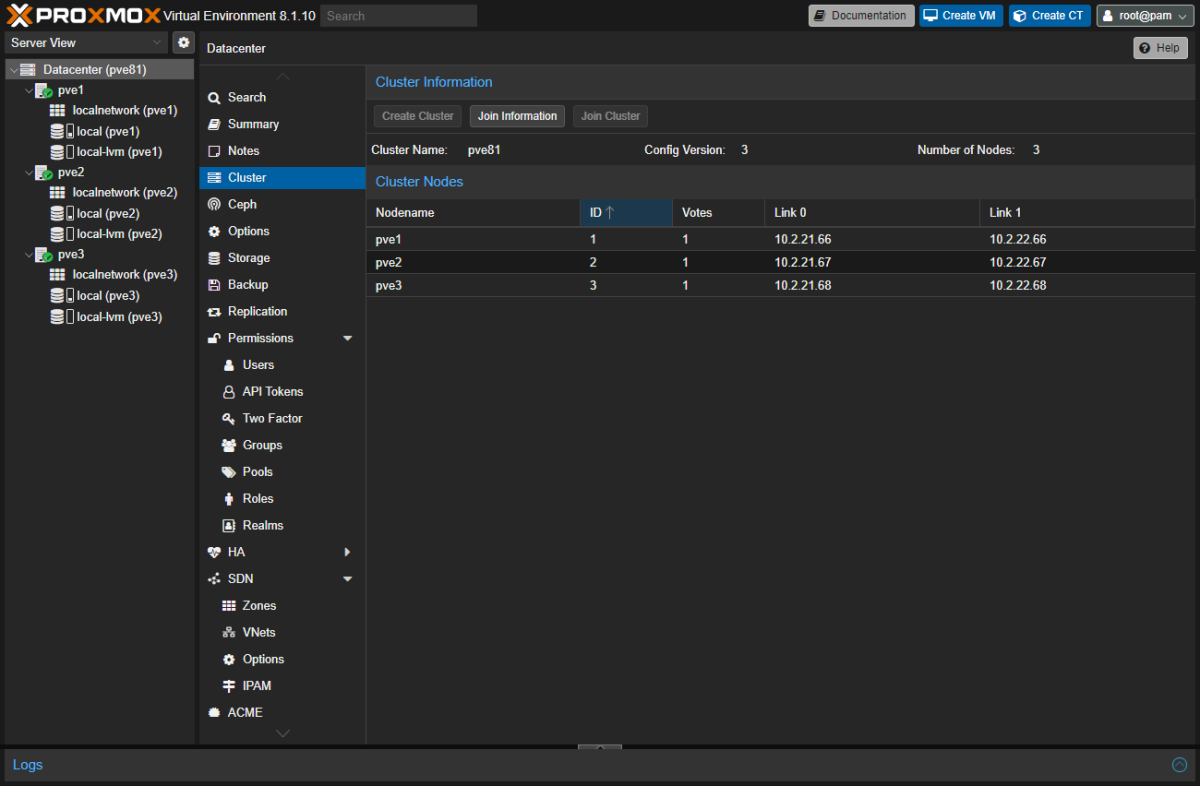The width and height of the screenshot is (1200, 786).
Task: Click the Backup floppy disk icon
Action: (214, 285)
